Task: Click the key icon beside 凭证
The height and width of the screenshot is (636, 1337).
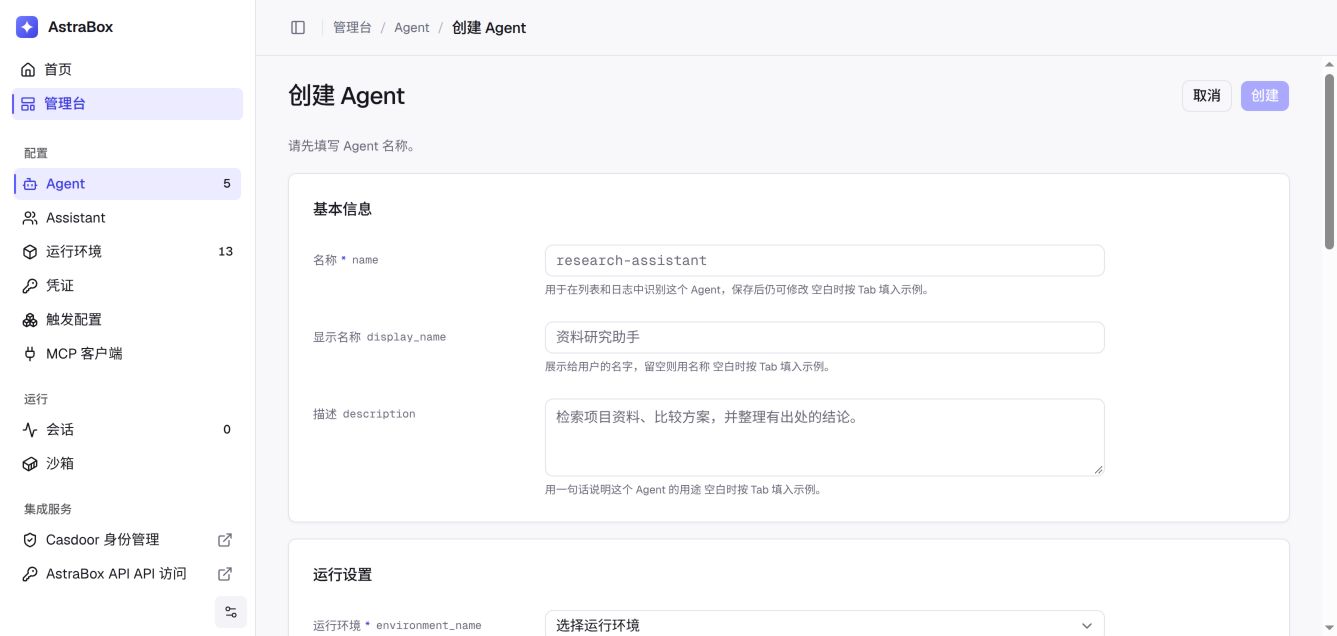Action: pos(30,286)
